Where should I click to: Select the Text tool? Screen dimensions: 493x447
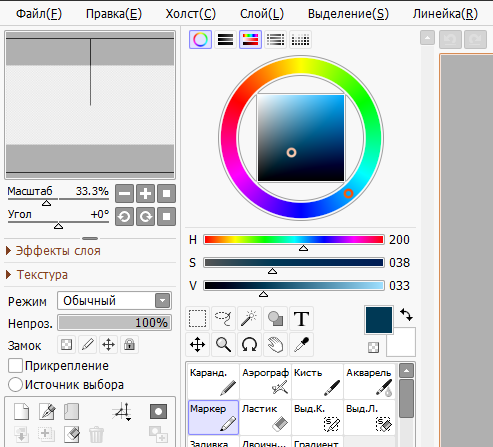point(301,318)
